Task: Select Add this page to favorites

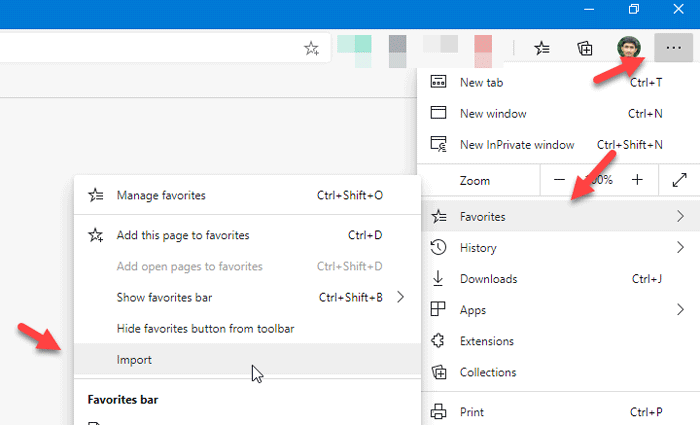Action: (x=247, y=235)
